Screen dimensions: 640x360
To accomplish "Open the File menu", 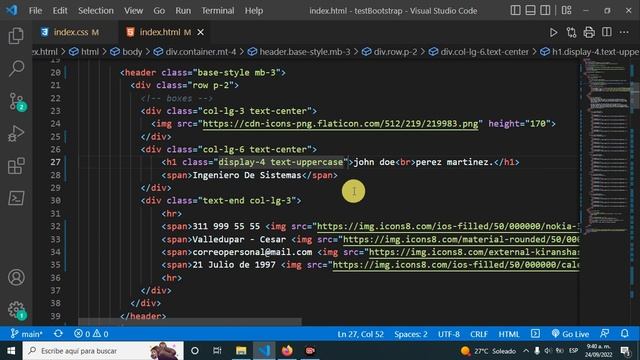I will 36,11.
